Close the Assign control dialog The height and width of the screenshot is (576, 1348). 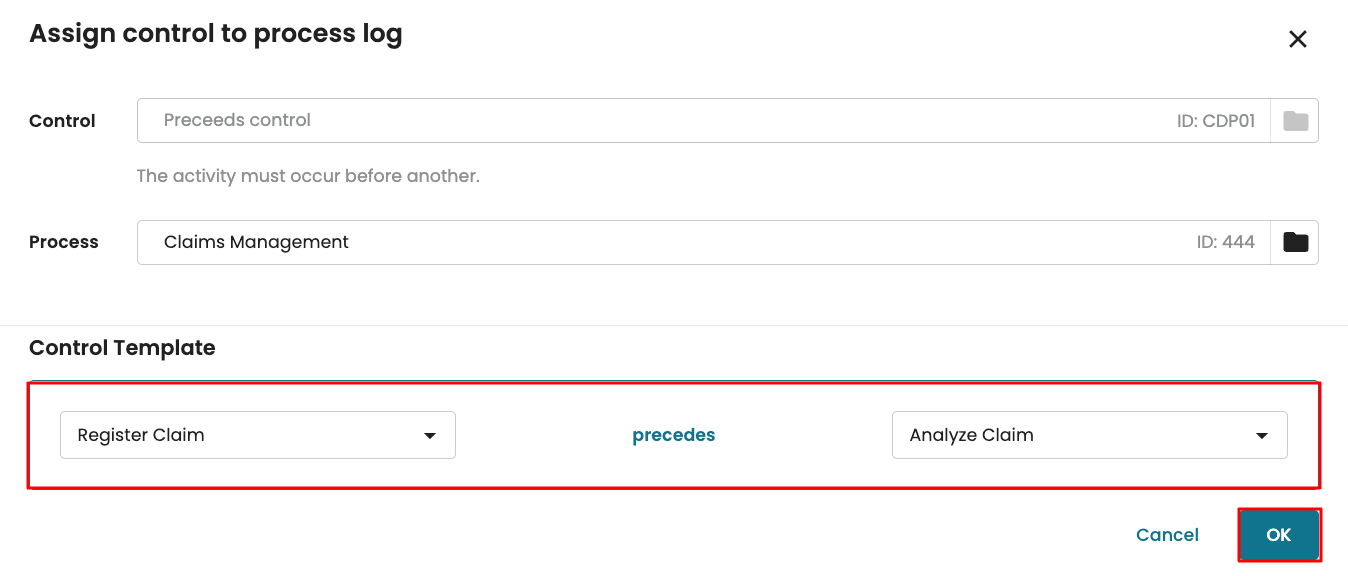pyautogui.click(x=1297, y=39)
